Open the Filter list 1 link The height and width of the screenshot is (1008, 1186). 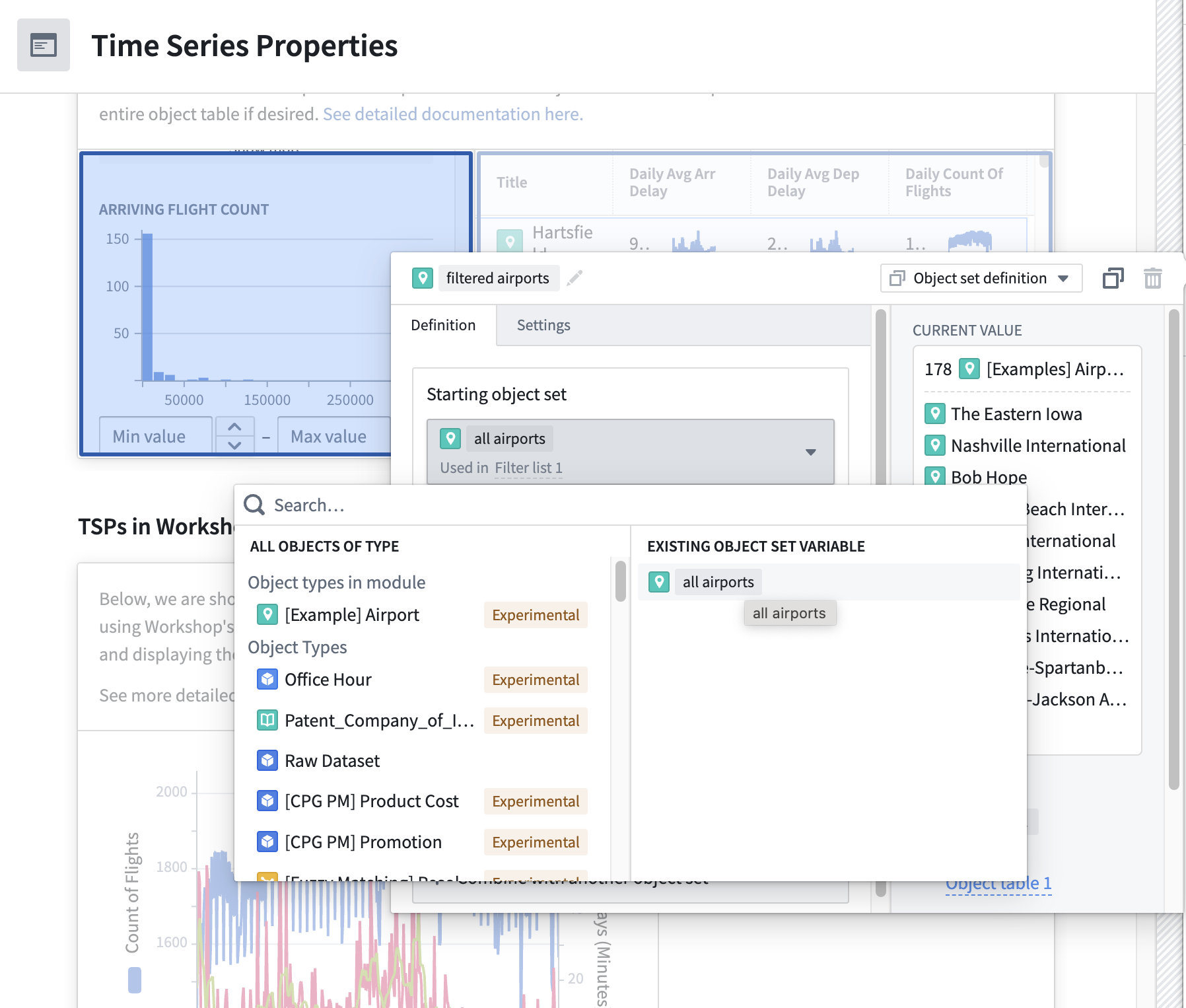click(528, 468)
